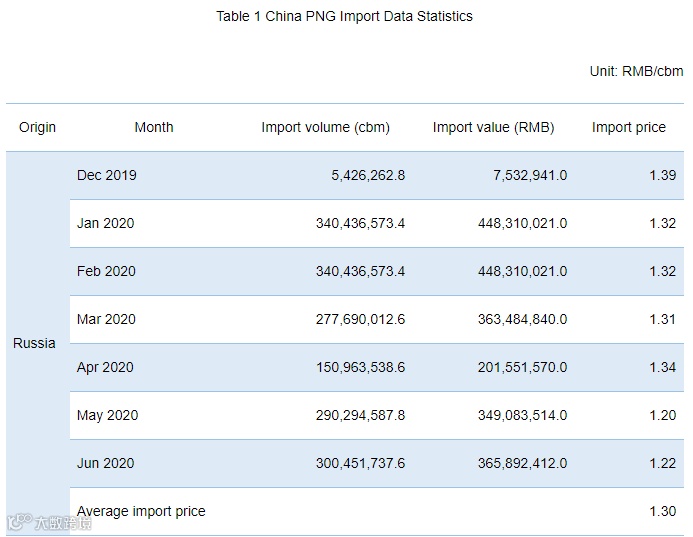Click the 'Import price' column header
Viewport: 693px width, 537px height.
pos(628,127)
